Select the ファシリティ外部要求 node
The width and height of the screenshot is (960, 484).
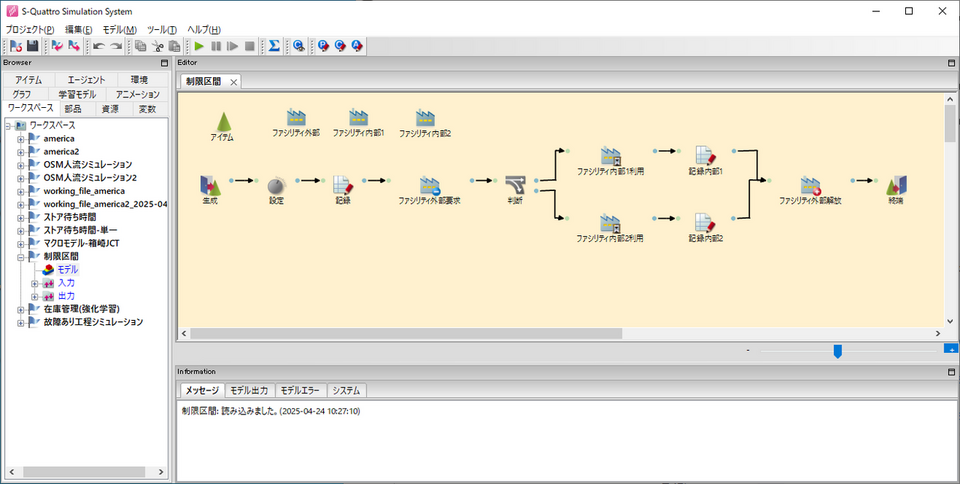tap(429, 185)
